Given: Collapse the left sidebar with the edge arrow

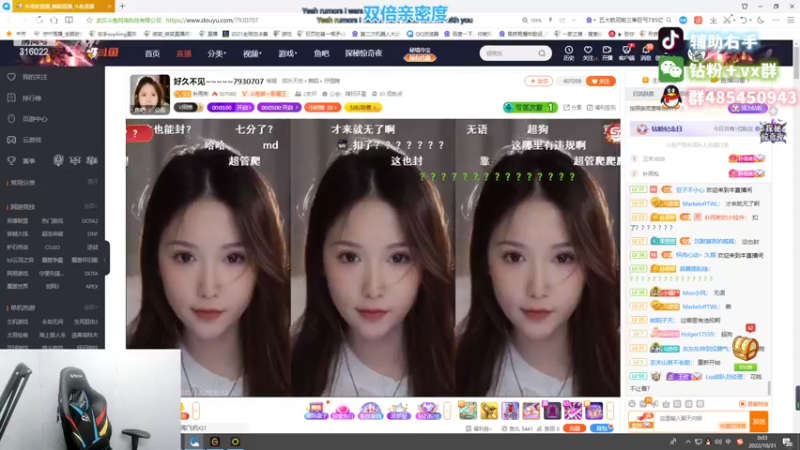Looking at the screenshot, I should (x=106, y=259).
